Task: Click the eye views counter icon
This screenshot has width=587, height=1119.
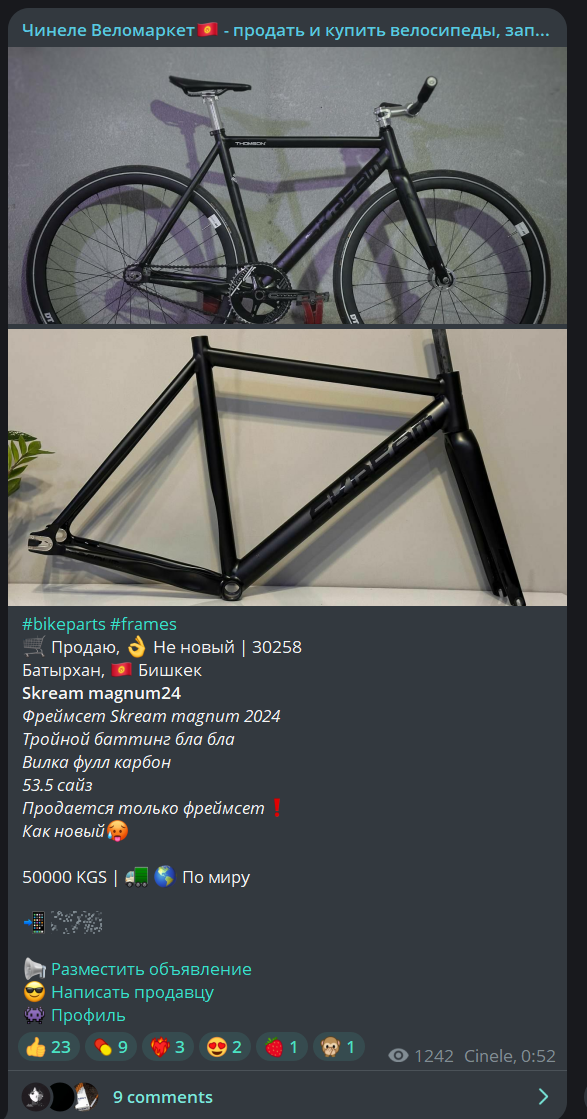Action: tap(398, 1056)
